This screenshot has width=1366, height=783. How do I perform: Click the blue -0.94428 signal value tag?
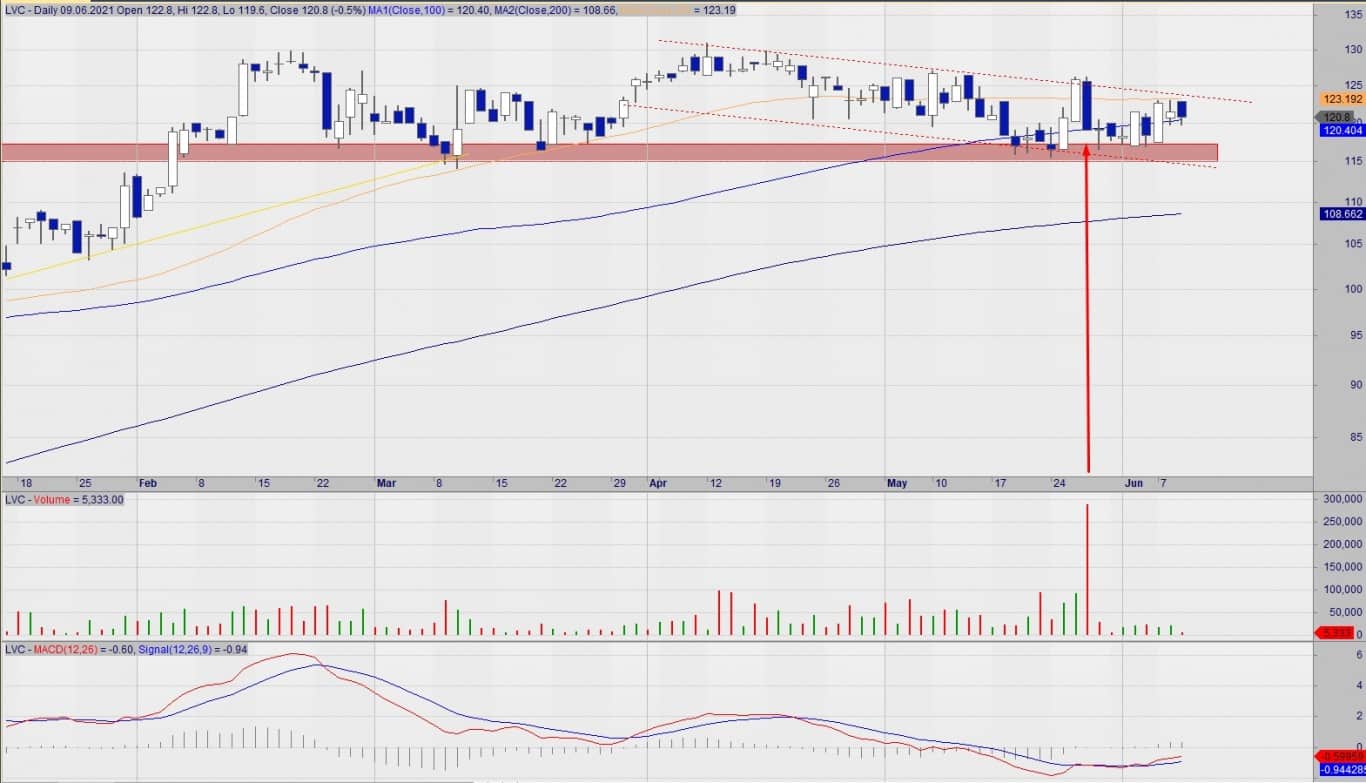[1341, 769]
